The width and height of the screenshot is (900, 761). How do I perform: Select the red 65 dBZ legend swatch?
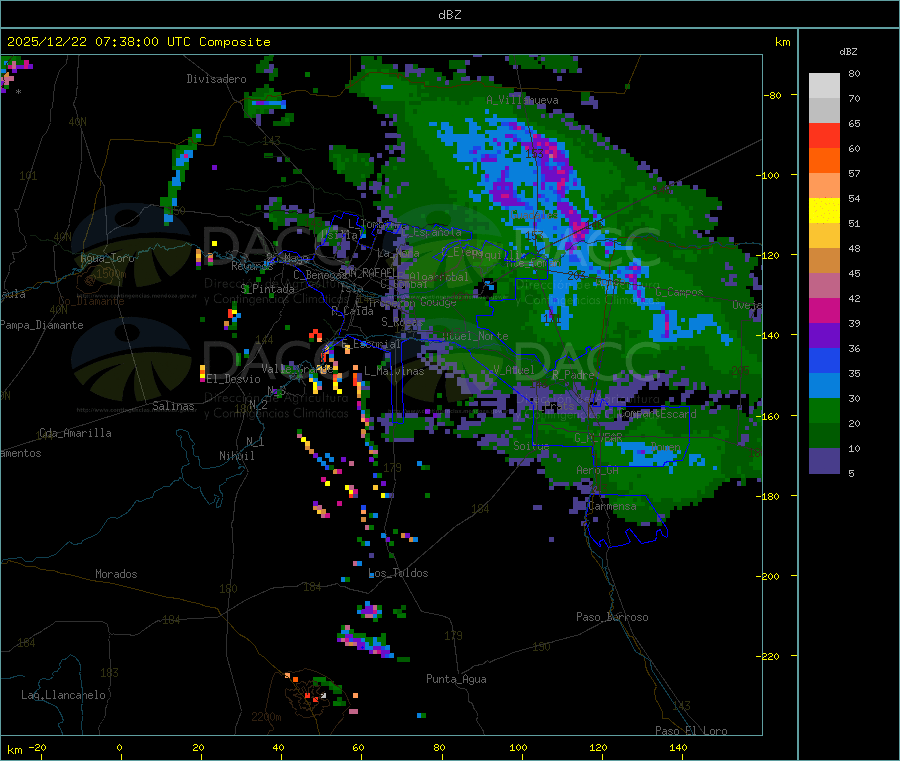click(824, 135)
